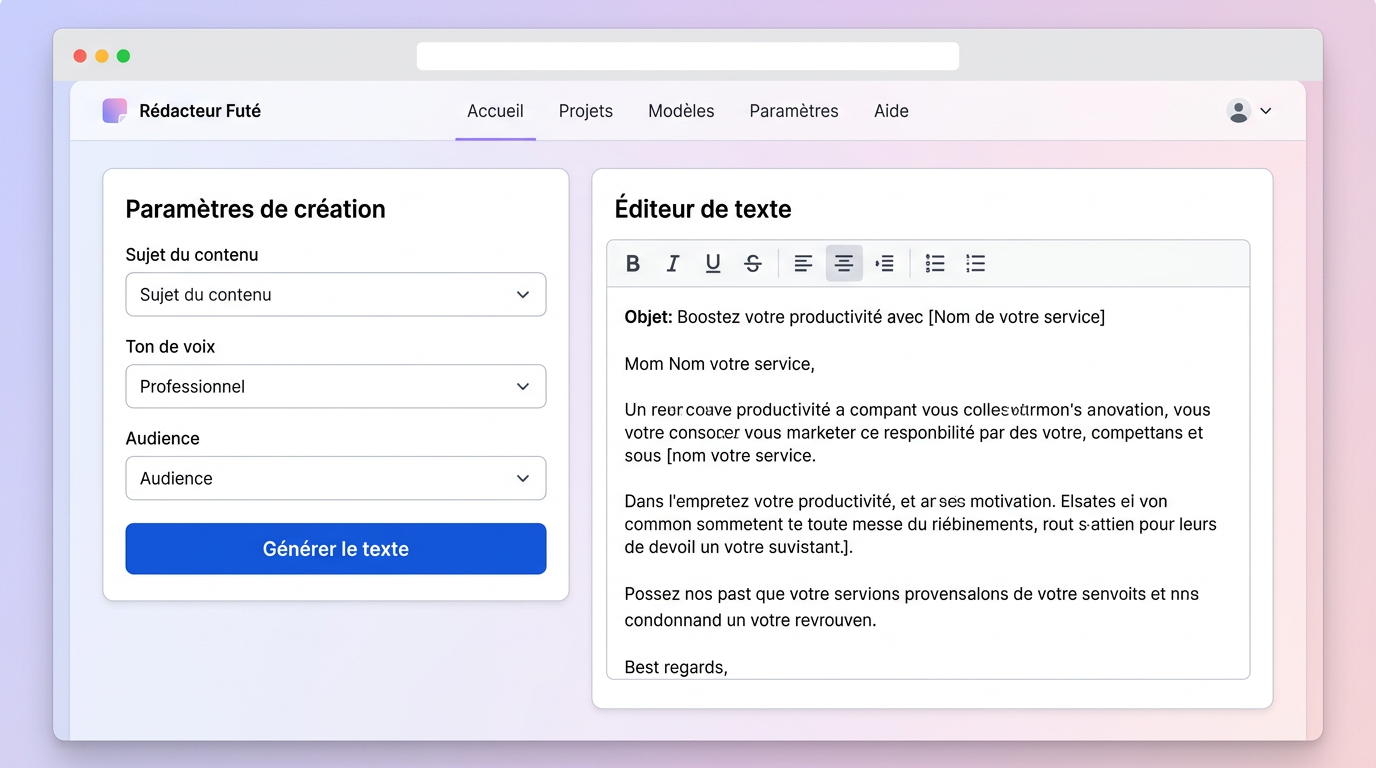Click the Rédacteur Futé logo icon
Viewport: 1376px width, 768px height.
(115, 111)
